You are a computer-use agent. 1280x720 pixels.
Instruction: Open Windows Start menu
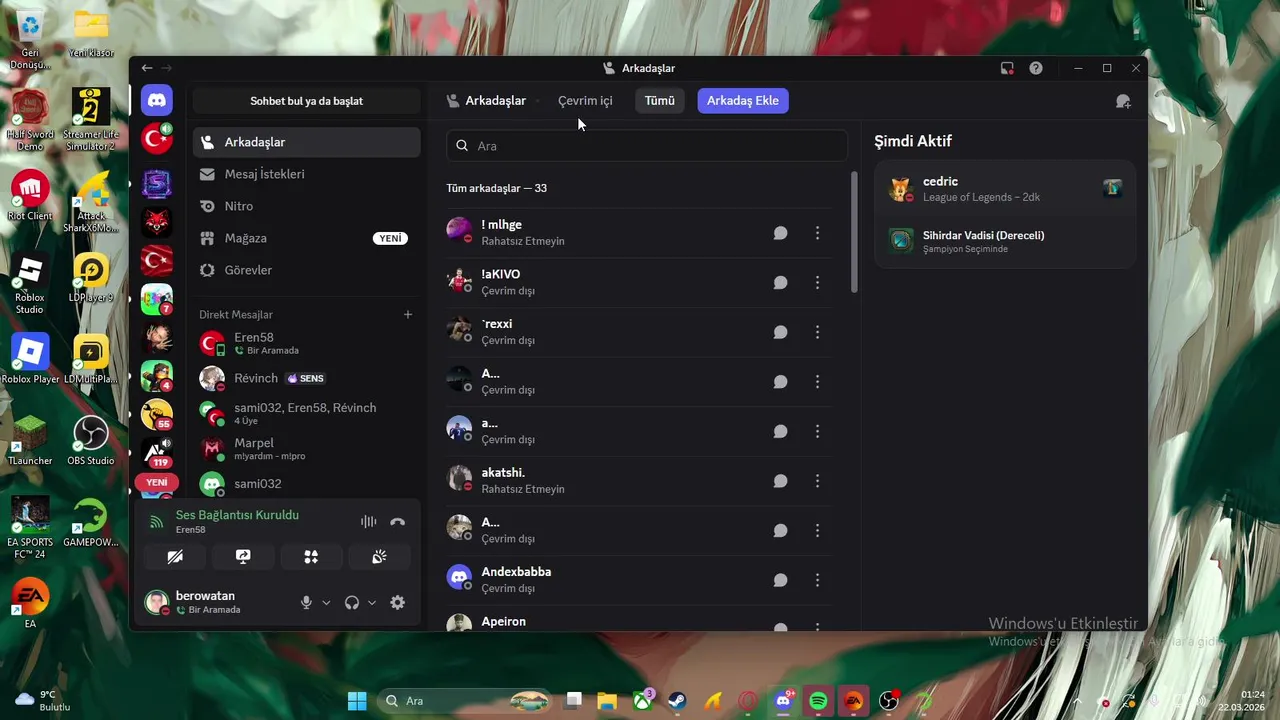tap(357, 701)
